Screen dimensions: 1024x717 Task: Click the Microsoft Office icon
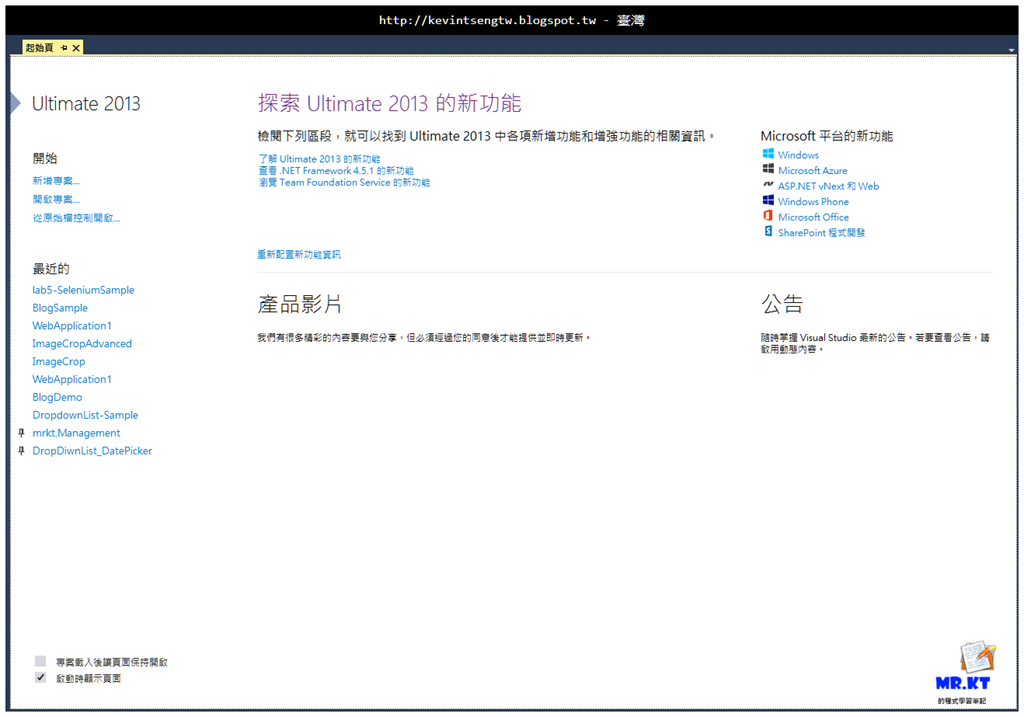pos(768,216)
